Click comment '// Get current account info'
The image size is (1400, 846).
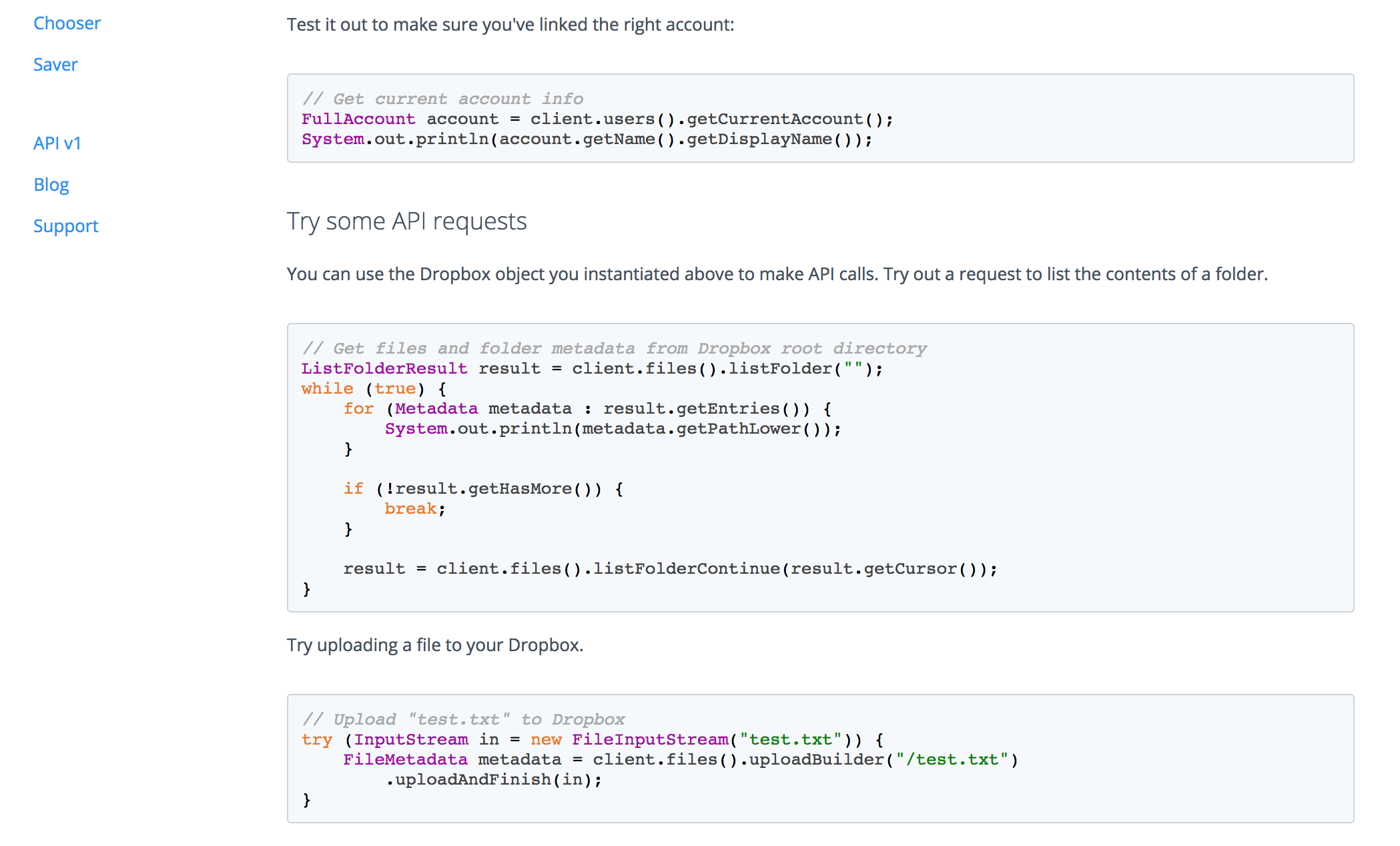(x=442, y=99)
